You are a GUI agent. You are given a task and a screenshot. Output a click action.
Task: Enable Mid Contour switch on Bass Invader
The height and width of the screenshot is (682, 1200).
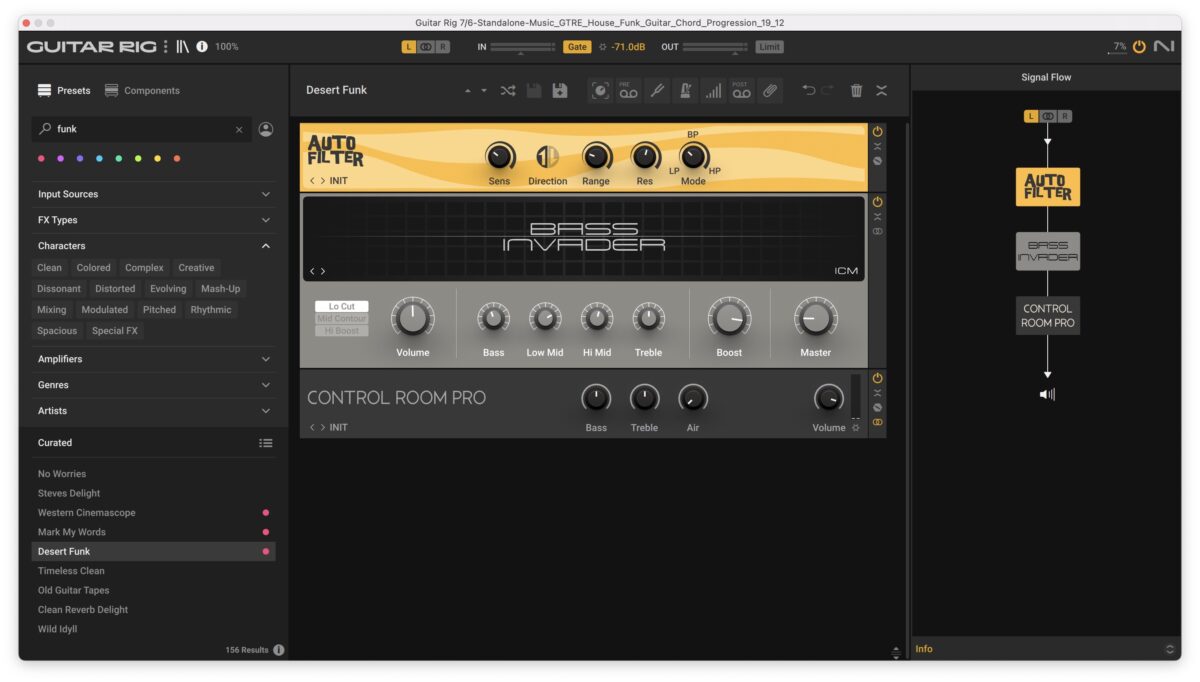point(342,319)
